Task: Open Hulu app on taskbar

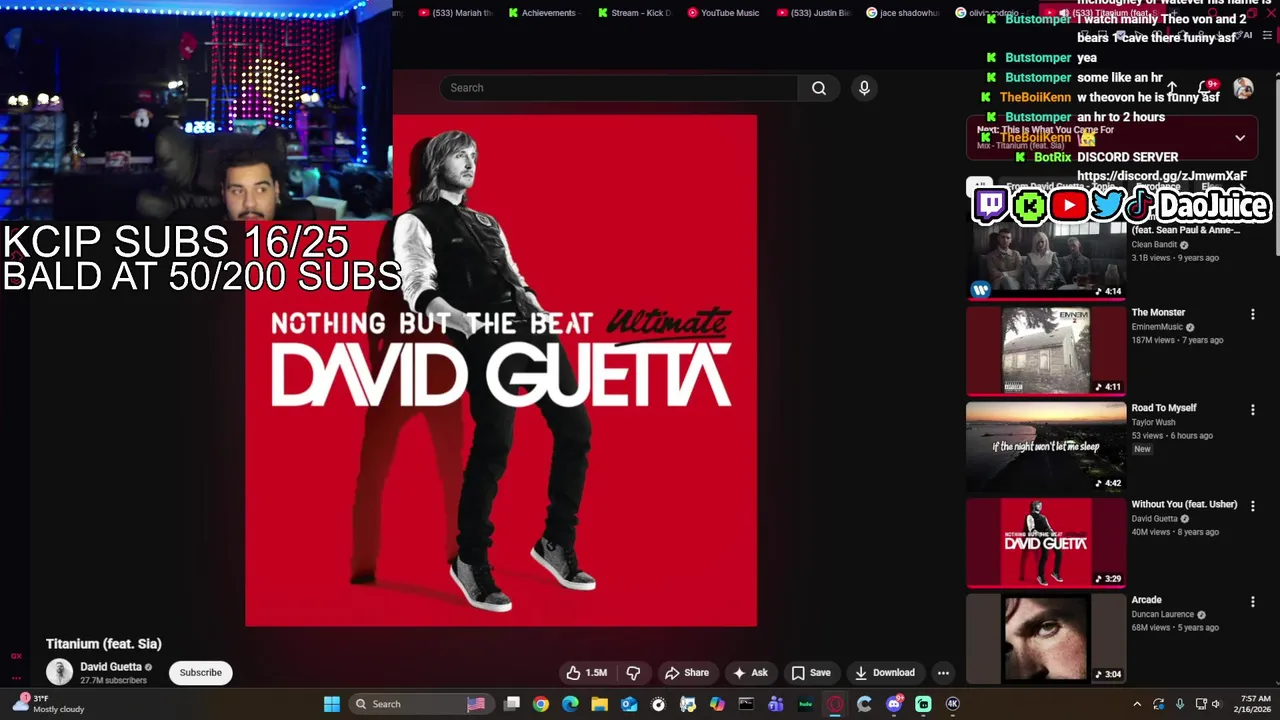Action: point(806,704)
